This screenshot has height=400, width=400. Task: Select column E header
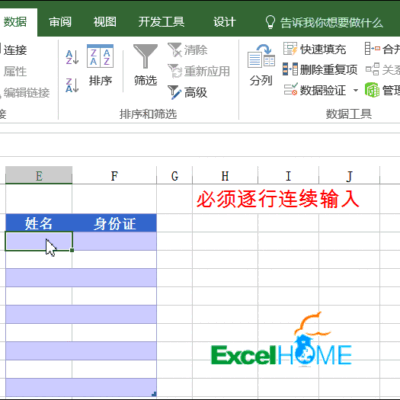pyautogui.click(x=39, y=175)
